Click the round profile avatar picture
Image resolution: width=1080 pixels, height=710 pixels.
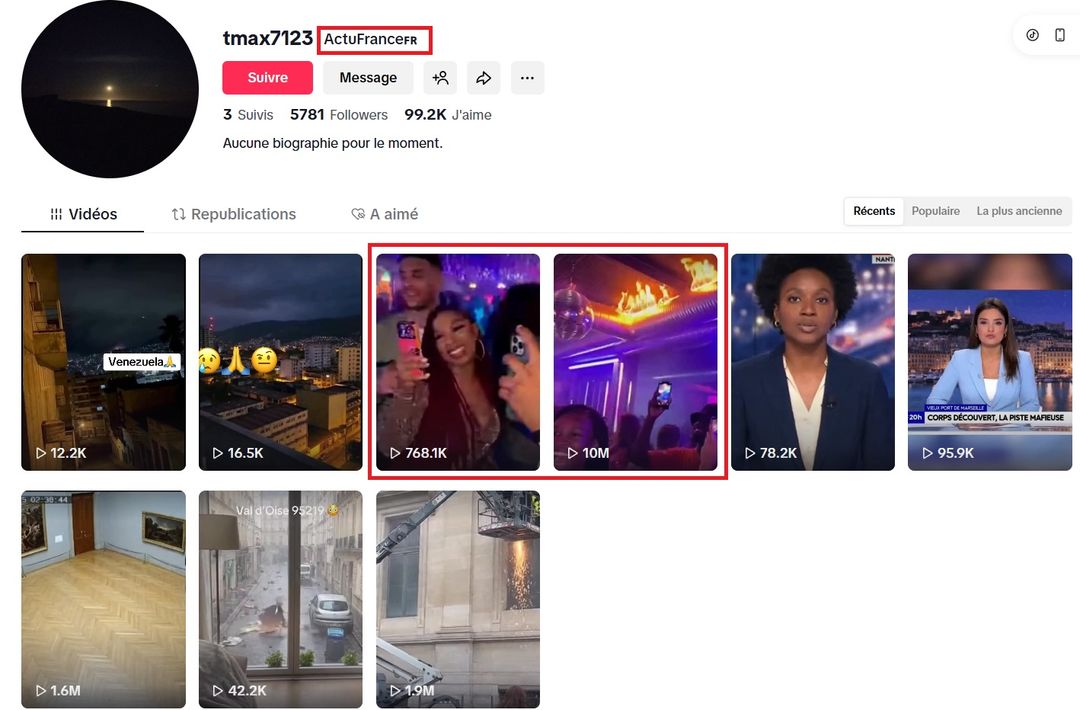pyautogui.click(x=110, y=89)
